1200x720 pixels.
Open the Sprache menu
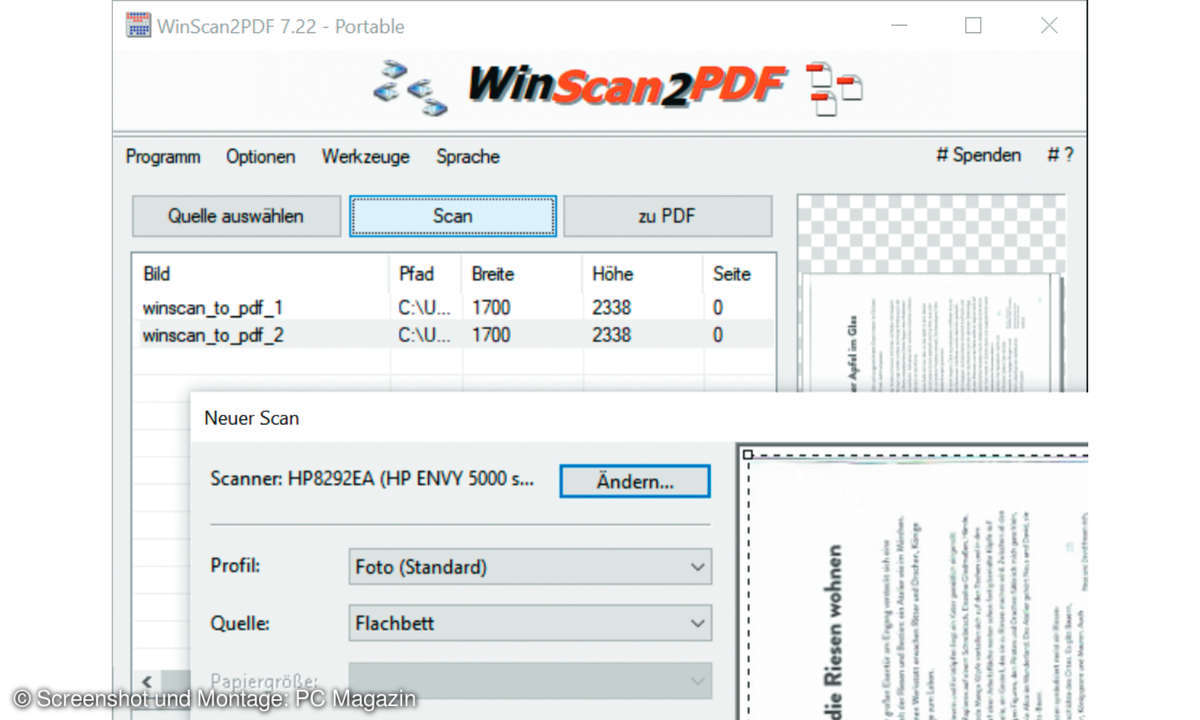point(467,156)
